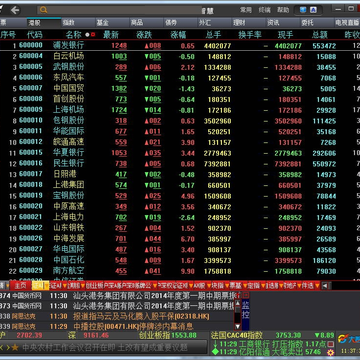360x360 pixels.
Task: Select the 上海机场 stock name
Action: click(x=69, y=109)
